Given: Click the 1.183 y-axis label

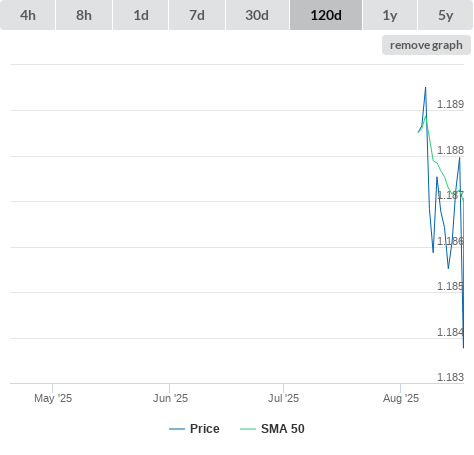Looking at the screenshot, I should click(450, 377).
